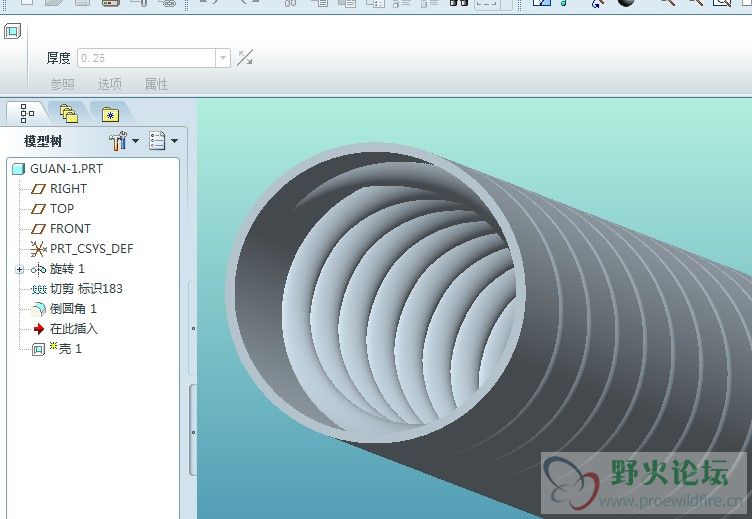Select the PRT_CSYS_DEF coordinate system

click(x=82, y=248)
